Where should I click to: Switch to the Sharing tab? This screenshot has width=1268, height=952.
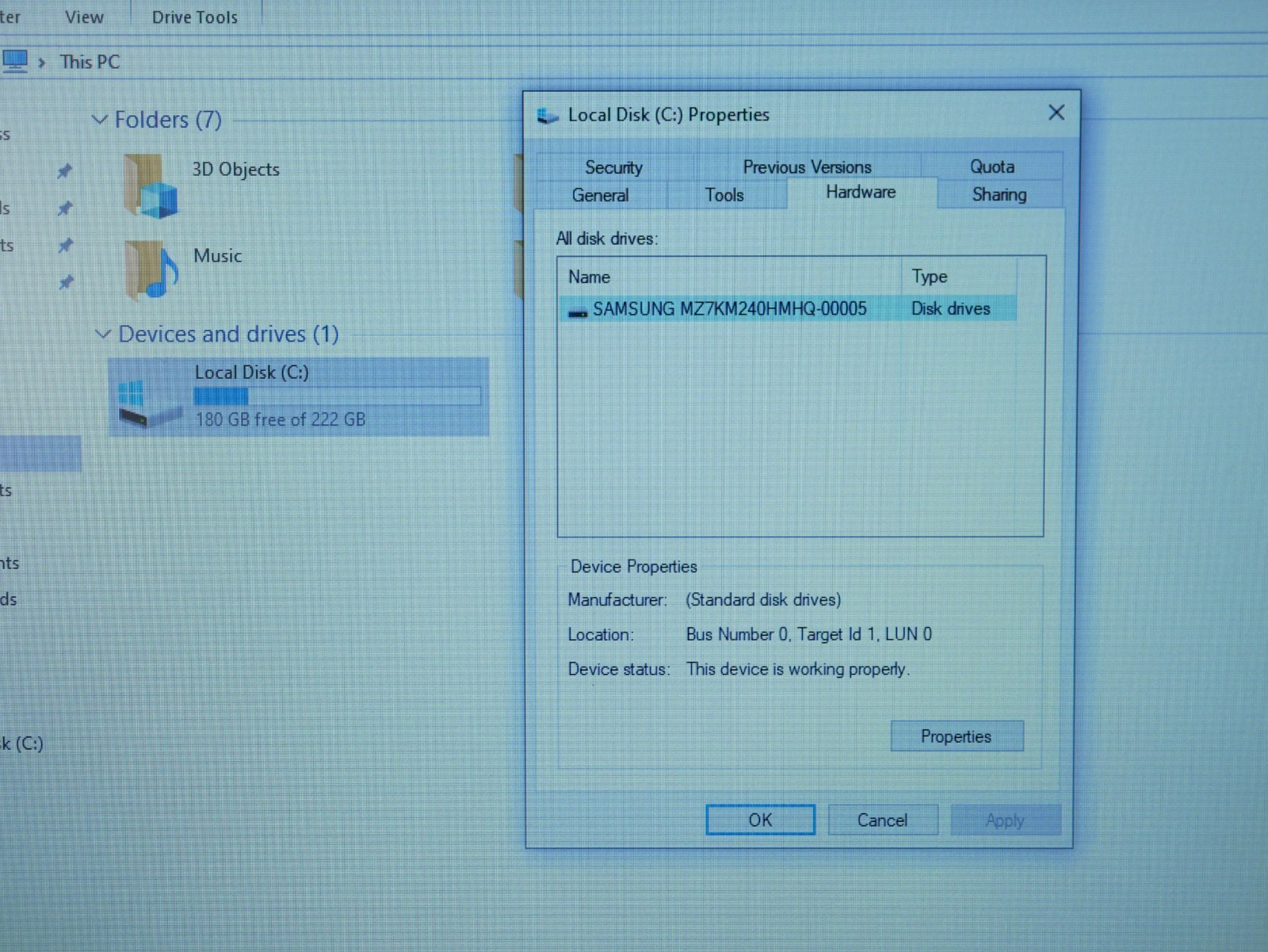coord(999,194)
